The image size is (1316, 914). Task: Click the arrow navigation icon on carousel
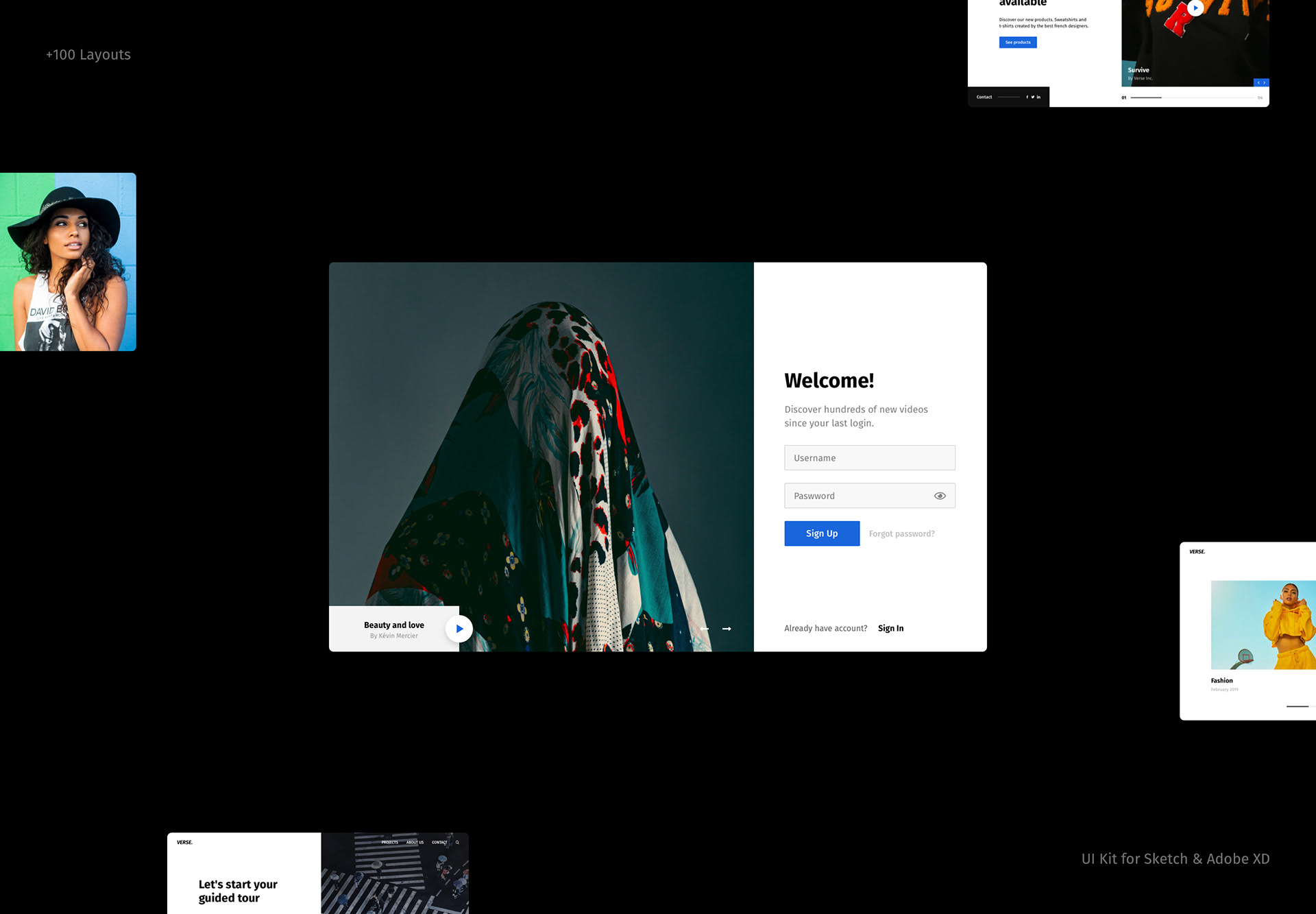[728, 629]
